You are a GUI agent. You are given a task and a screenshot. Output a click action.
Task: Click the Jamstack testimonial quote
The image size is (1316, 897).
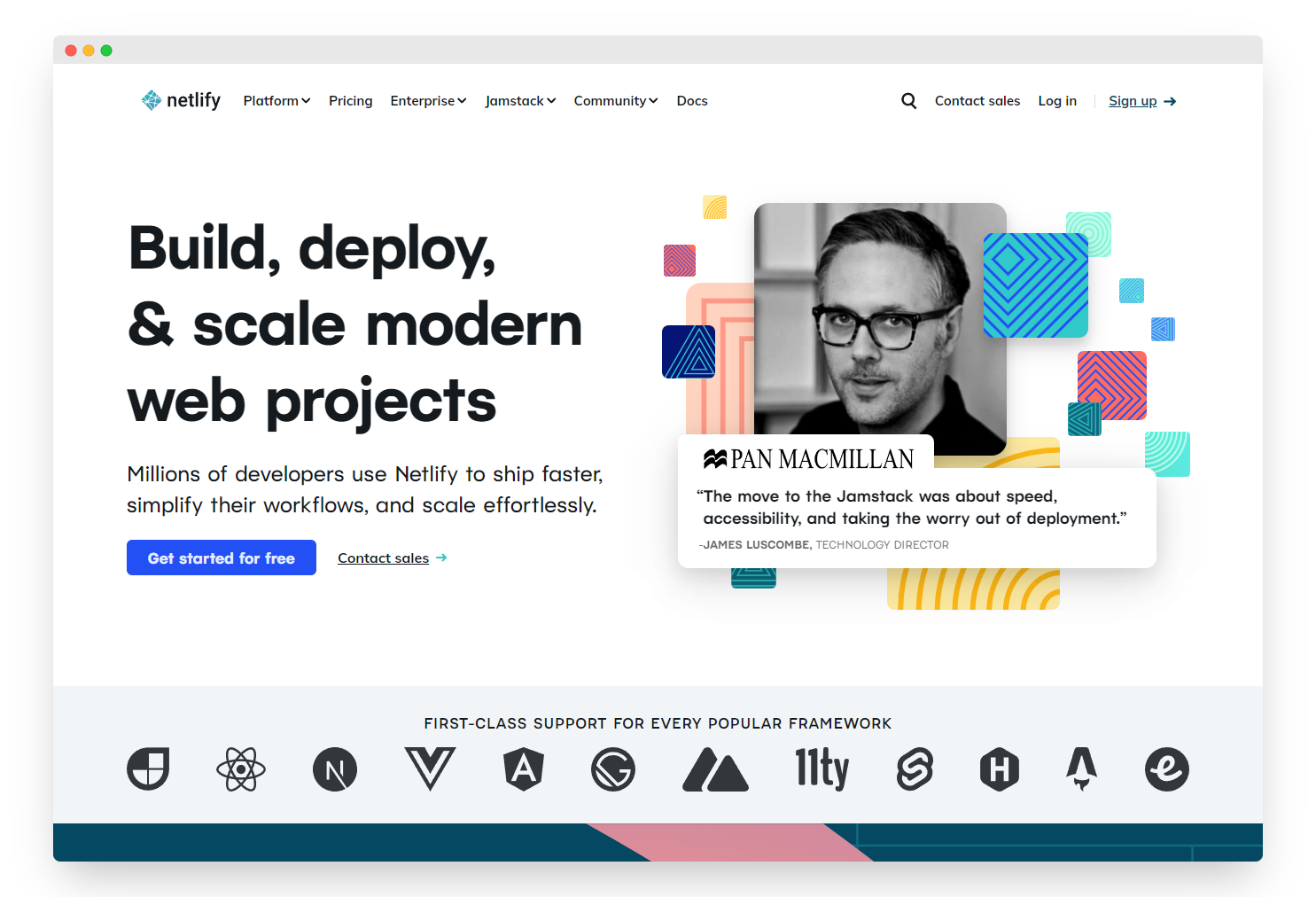(x=912, y=507)
